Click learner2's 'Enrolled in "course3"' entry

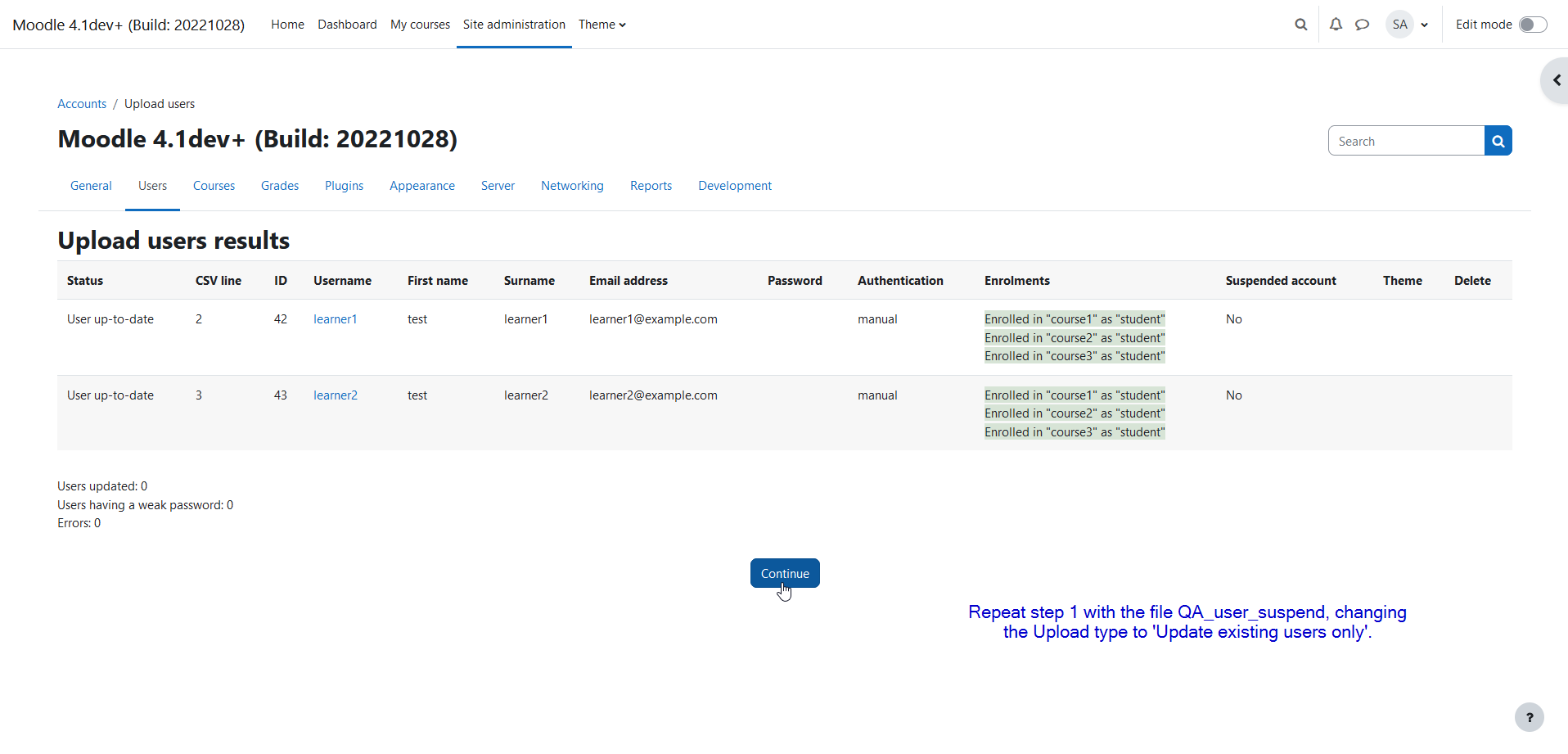tap(1075, 432)
